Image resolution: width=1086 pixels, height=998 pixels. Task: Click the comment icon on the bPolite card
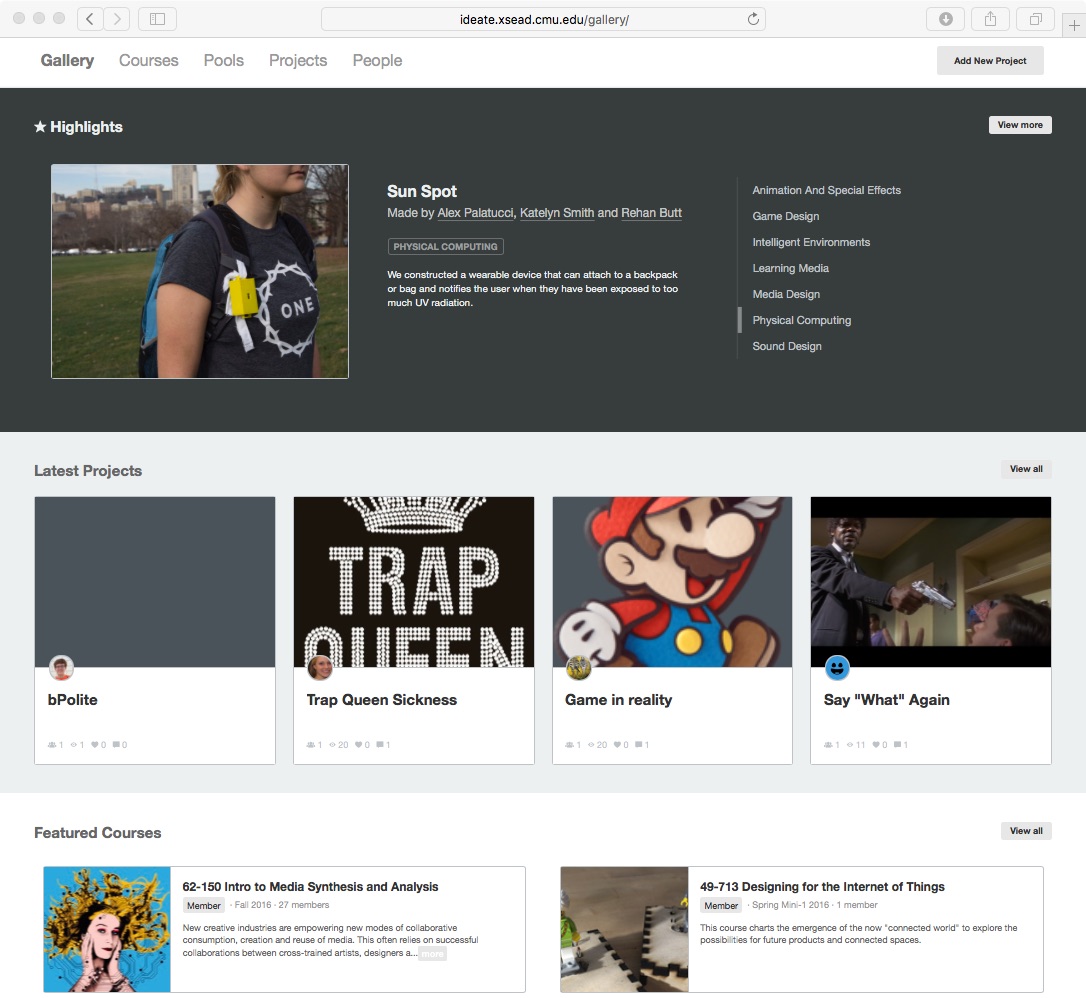click(116, 745)
